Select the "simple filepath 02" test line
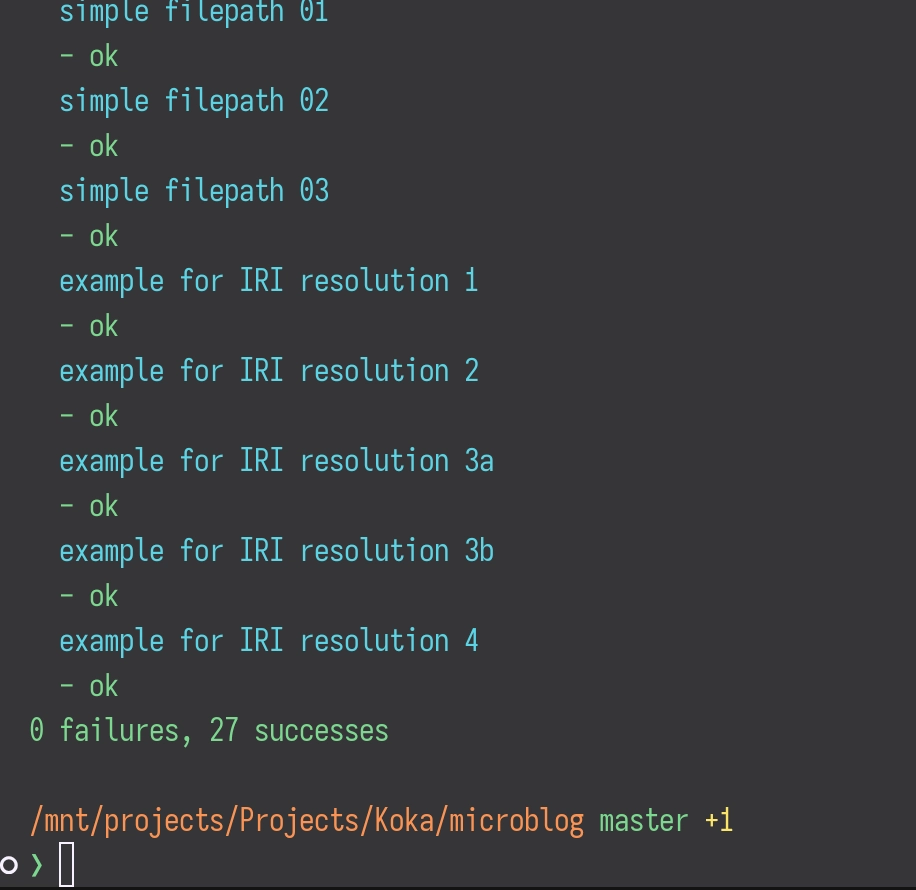This screenshot has height=890, width=916. click(194, 101)
